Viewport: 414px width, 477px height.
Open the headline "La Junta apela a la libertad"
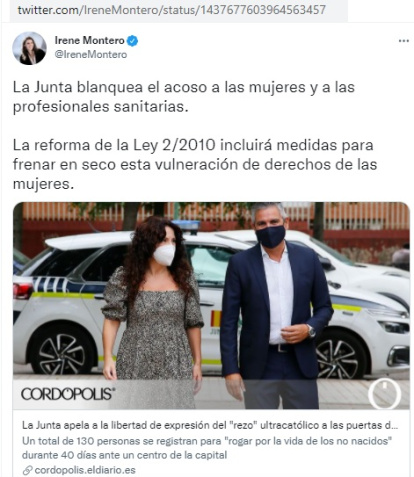click(x=210, y=425)
